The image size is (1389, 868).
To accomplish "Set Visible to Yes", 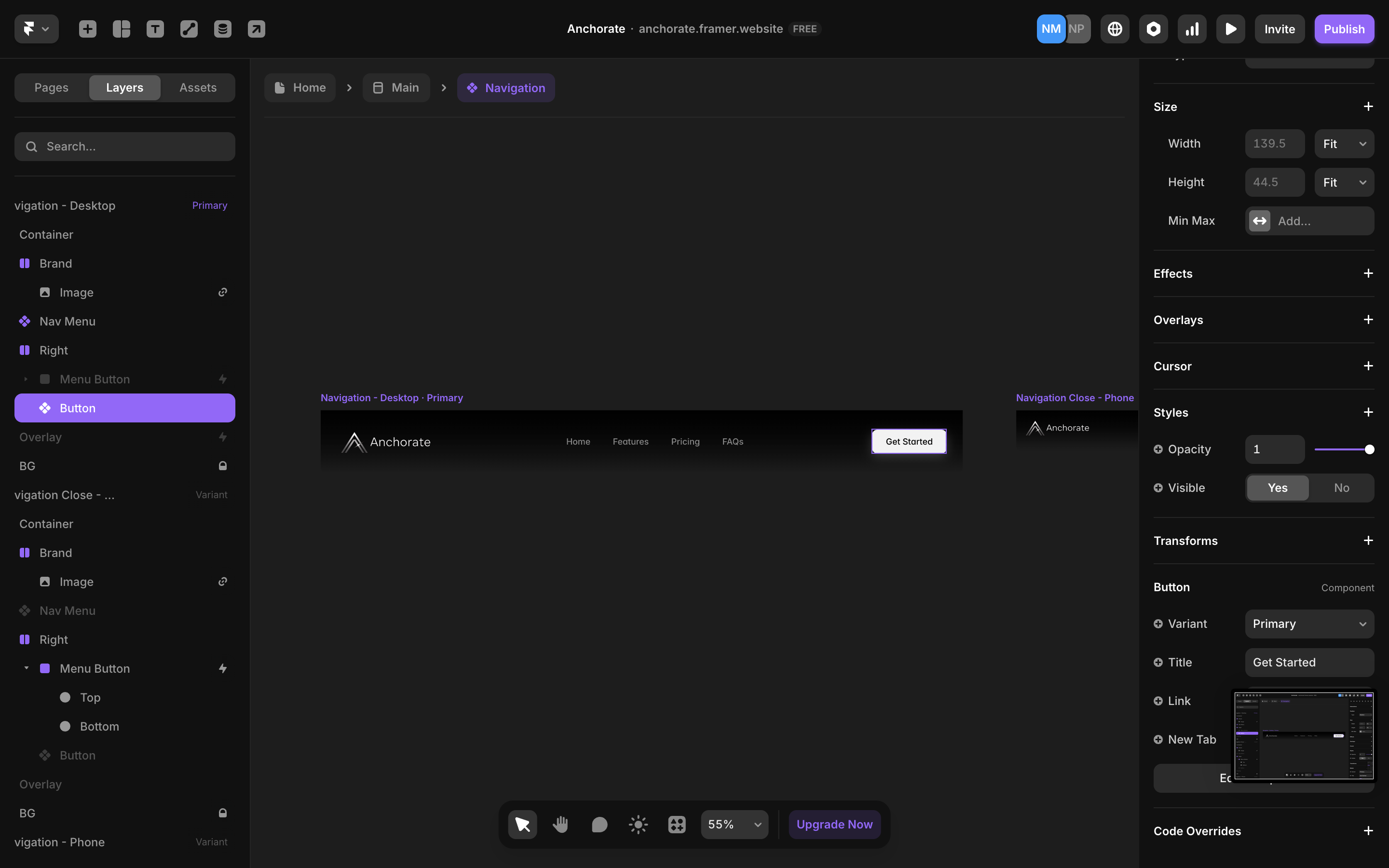I will point(1277,488).
